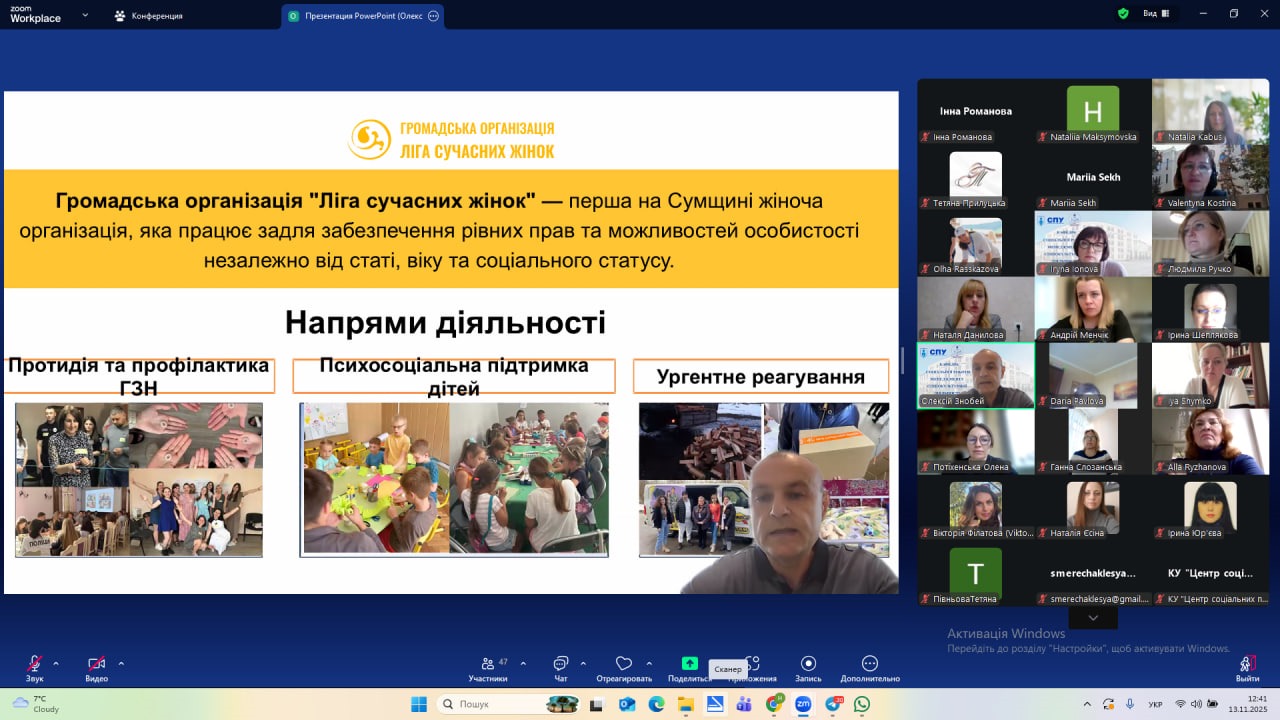Click the green encryption shield icon
Image resolution: width=1280 pixels, height=720 pixels.
pyautogui.click(x=1123, y=14)
